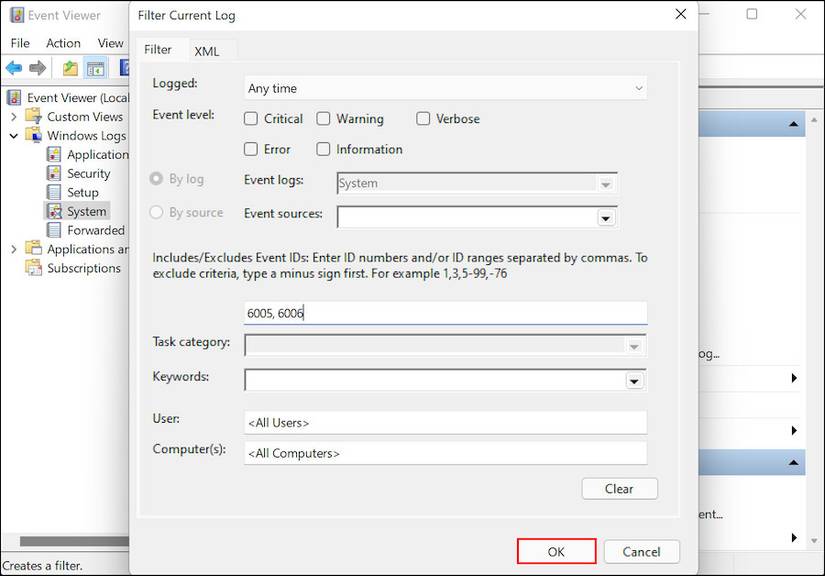
Task: Check the Verbose event level box
Action: point(423,119)
